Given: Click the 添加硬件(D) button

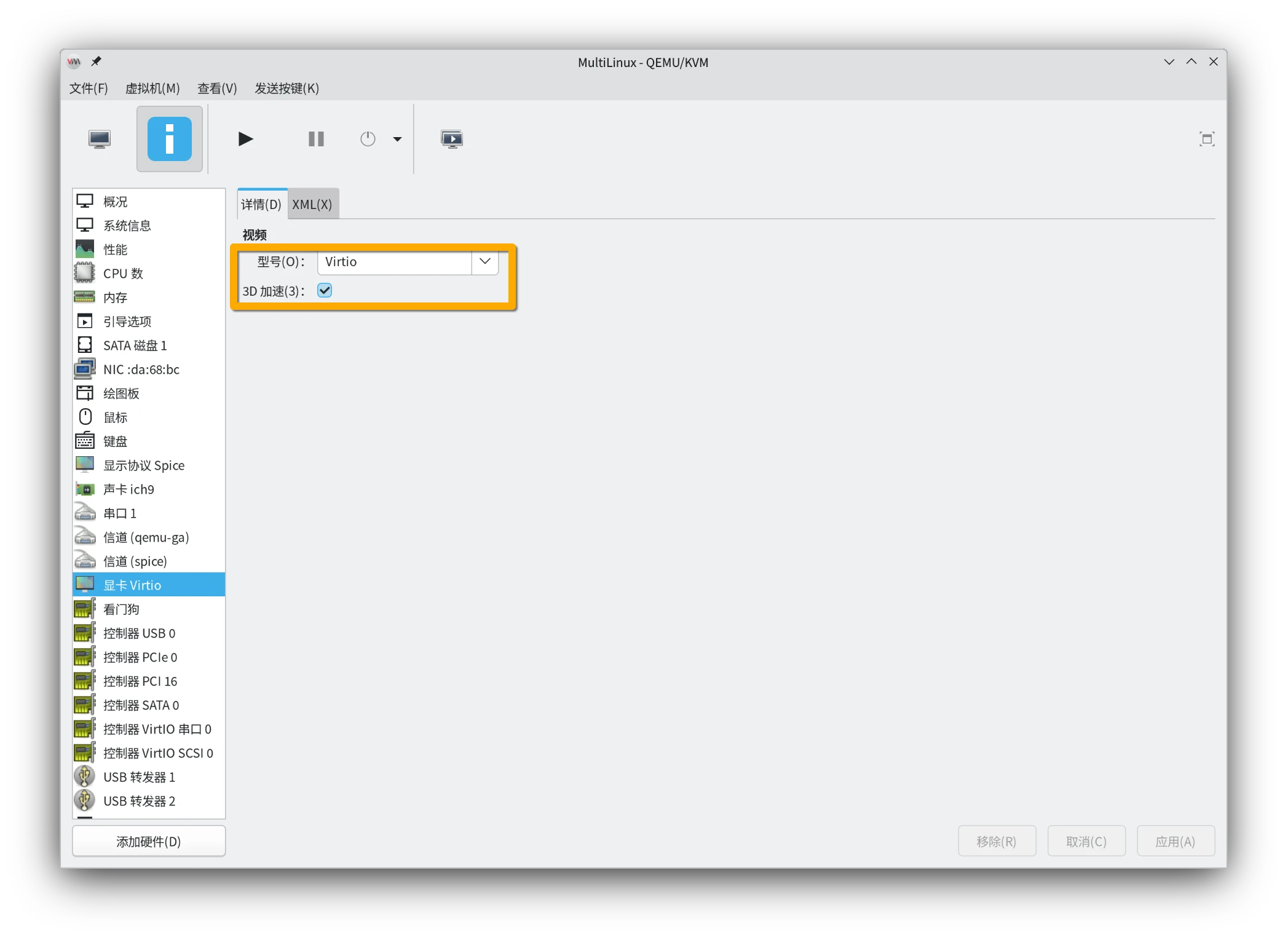Looking at the screenshot, I should pos(149,841).
